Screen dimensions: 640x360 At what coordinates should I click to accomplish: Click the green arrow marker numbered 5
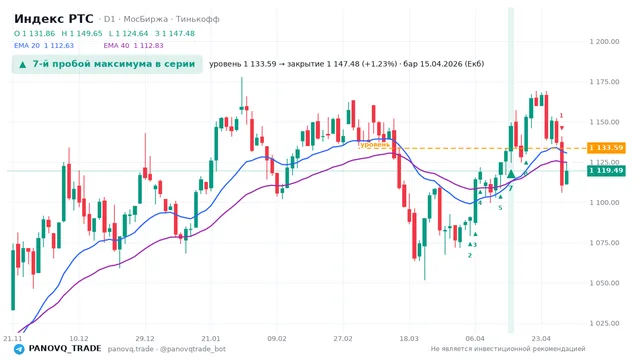(x=500, y=197)
